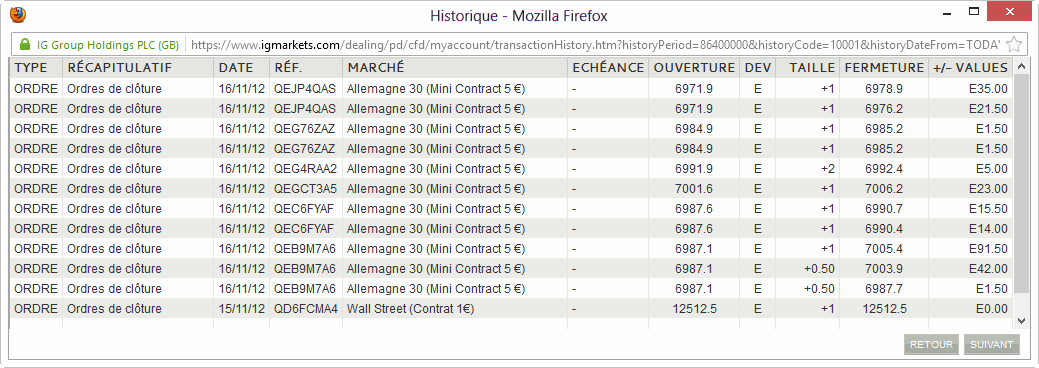Click the IG Group Holdings PLC identity label
Screen dimensions: 1039x368
pyautogui.click(x=107, y=45)
